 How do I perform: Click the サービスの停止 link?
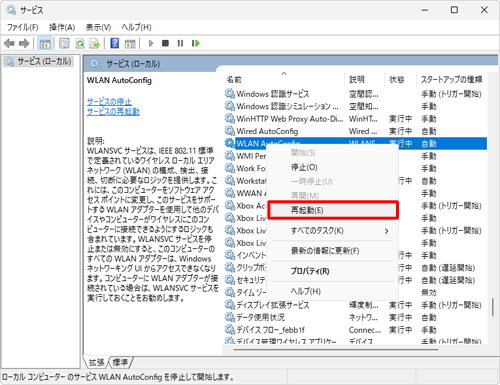109,101
